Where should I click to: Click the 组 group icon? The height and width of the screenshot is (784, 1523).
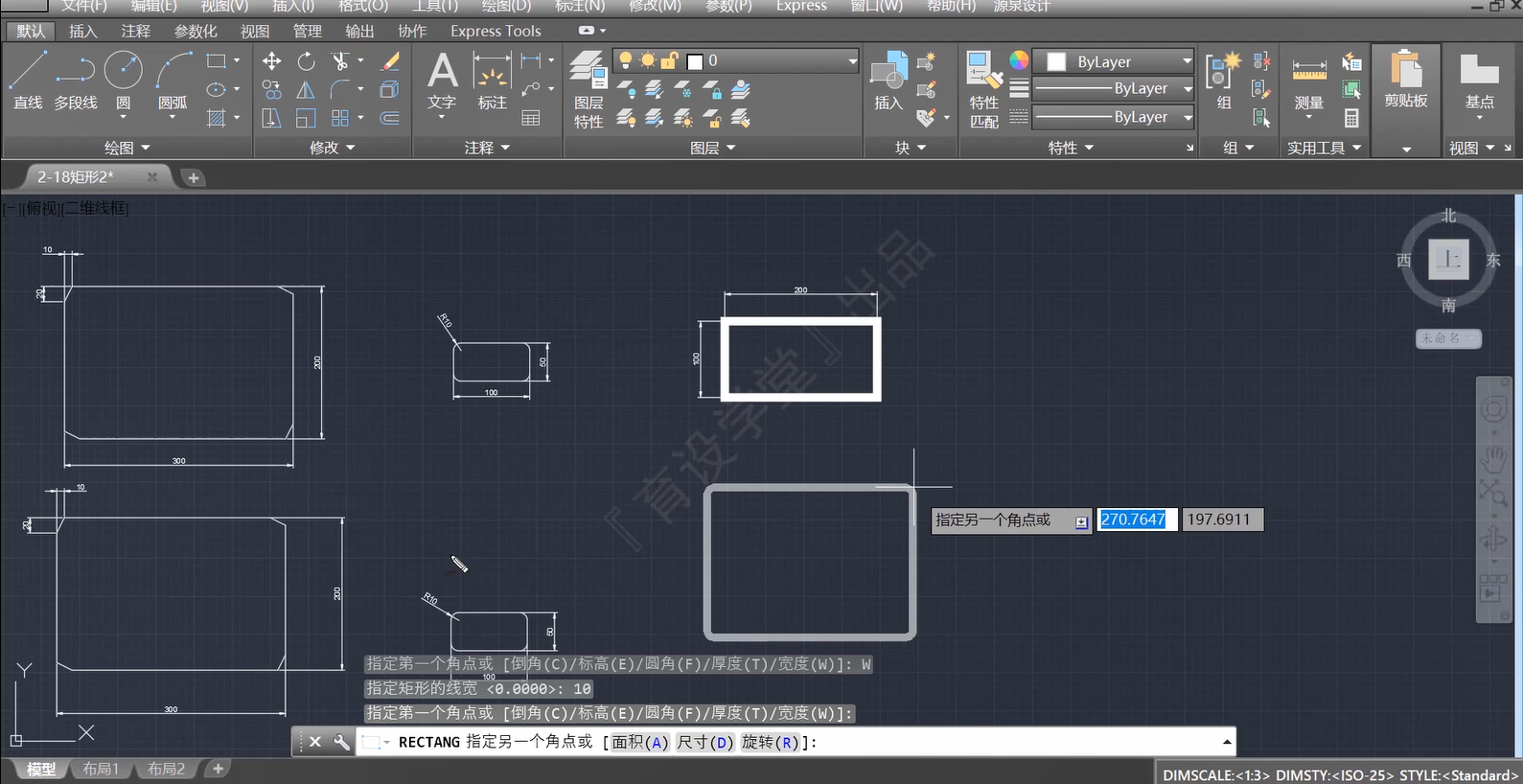click(1224, 81)
